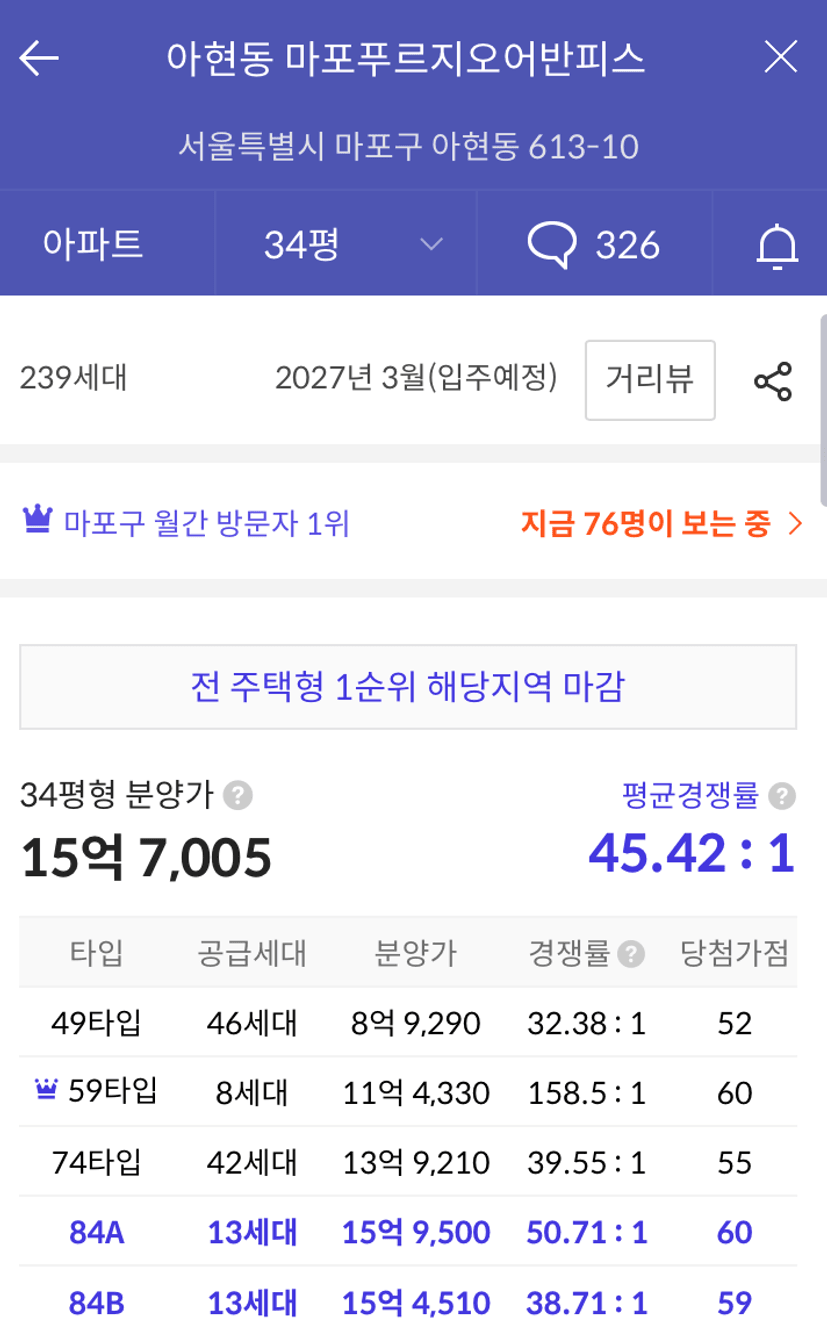Tap the 15억 9,500 price cell

(416, 1232)
